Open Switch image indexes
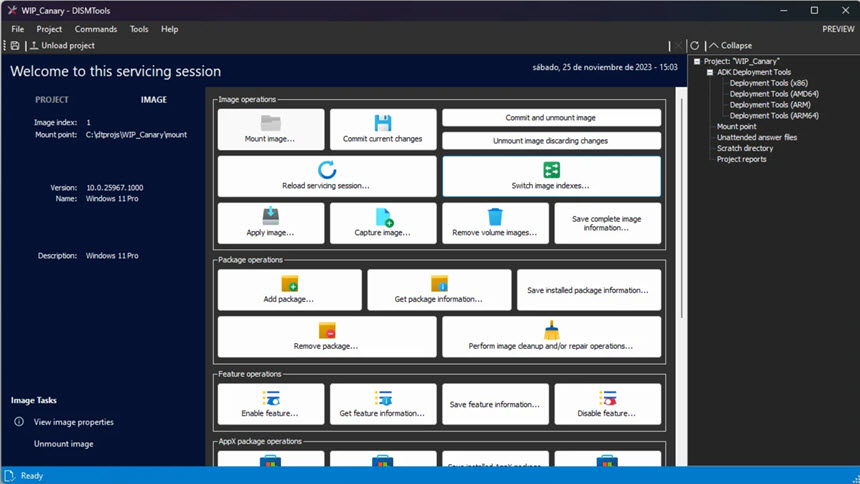 pyautogui.click(x=551, y=176)
